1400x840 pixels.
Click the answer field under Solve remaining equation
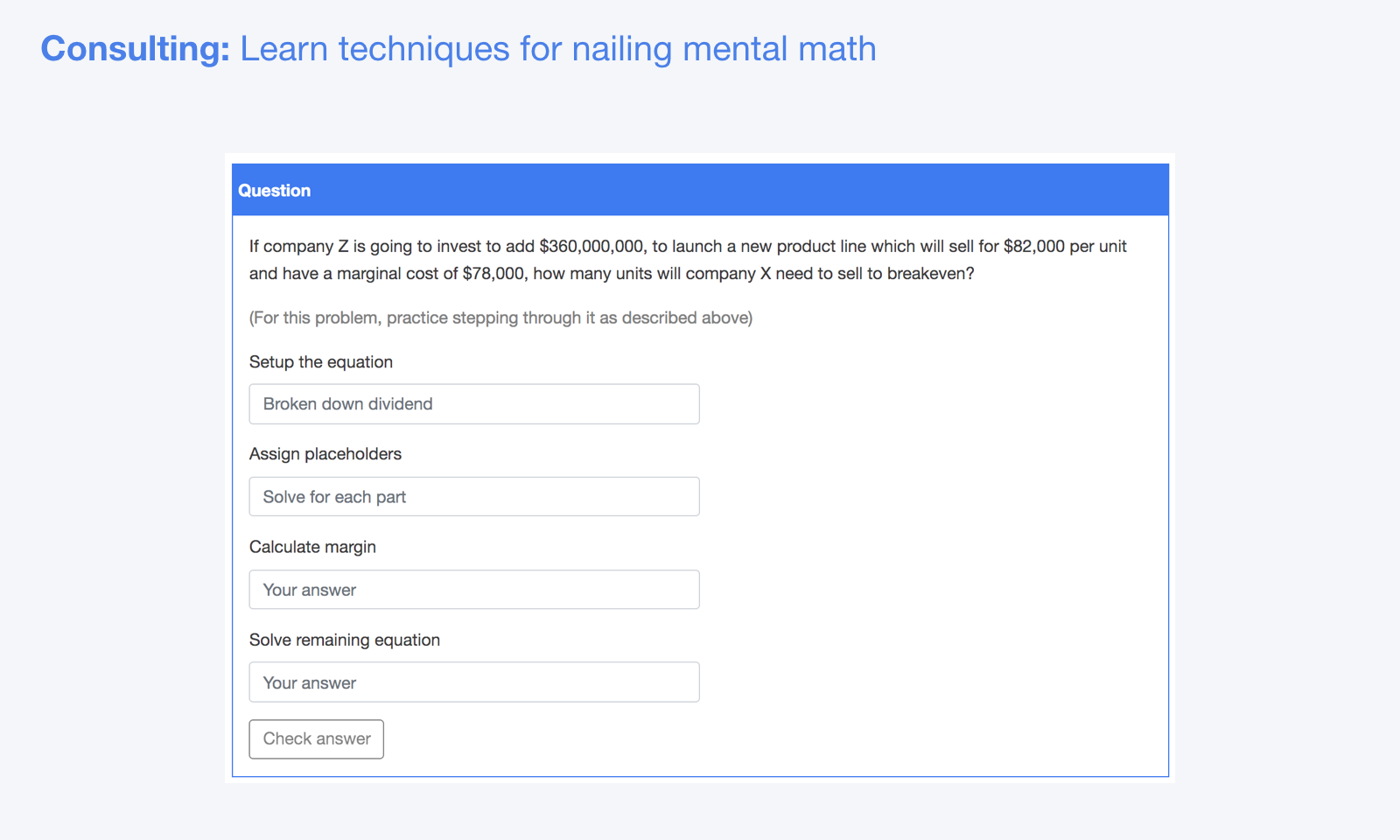[473, 682]
